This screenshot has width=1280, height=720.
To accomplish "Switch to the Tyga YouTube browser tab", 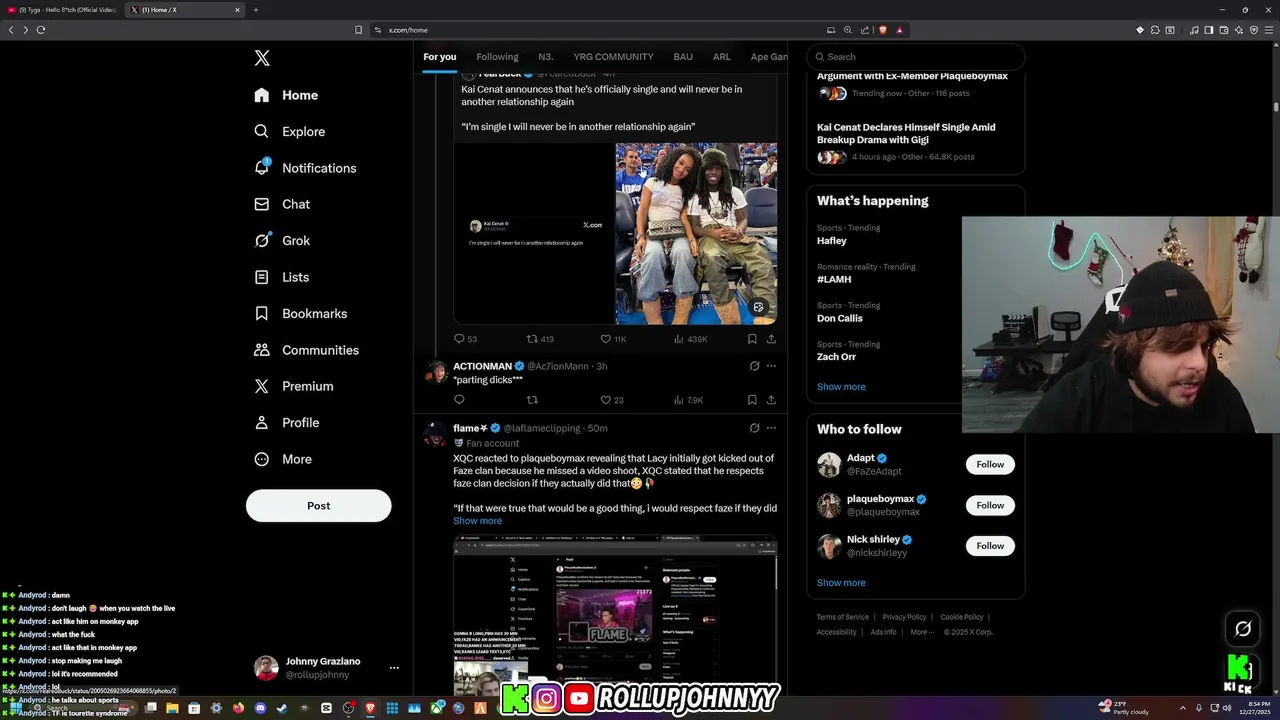I will click(x=62, y=10).
